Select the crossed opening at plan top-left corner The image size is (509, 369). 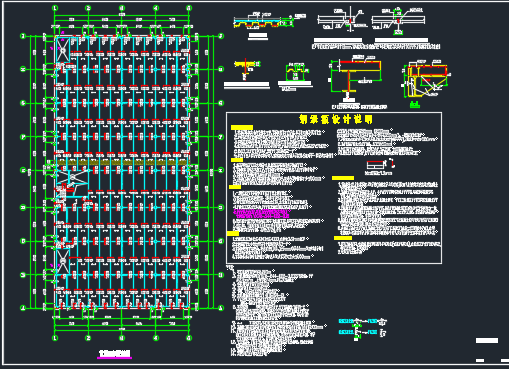[63, 50]
